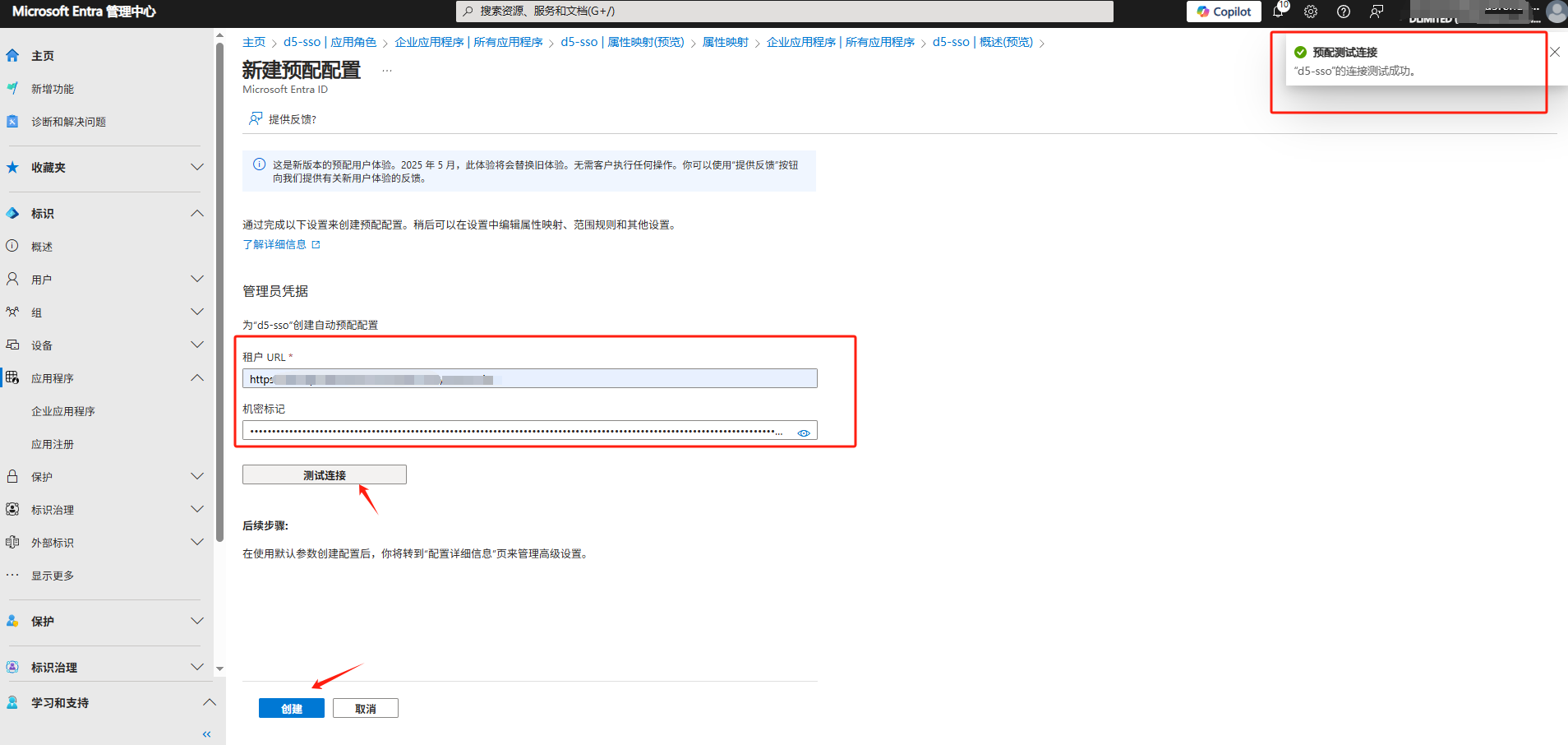This screenshot has height=745, width=1568.
Task: Click the 设备 device icon
Action: pyautogui.click(x=12, y=345)
